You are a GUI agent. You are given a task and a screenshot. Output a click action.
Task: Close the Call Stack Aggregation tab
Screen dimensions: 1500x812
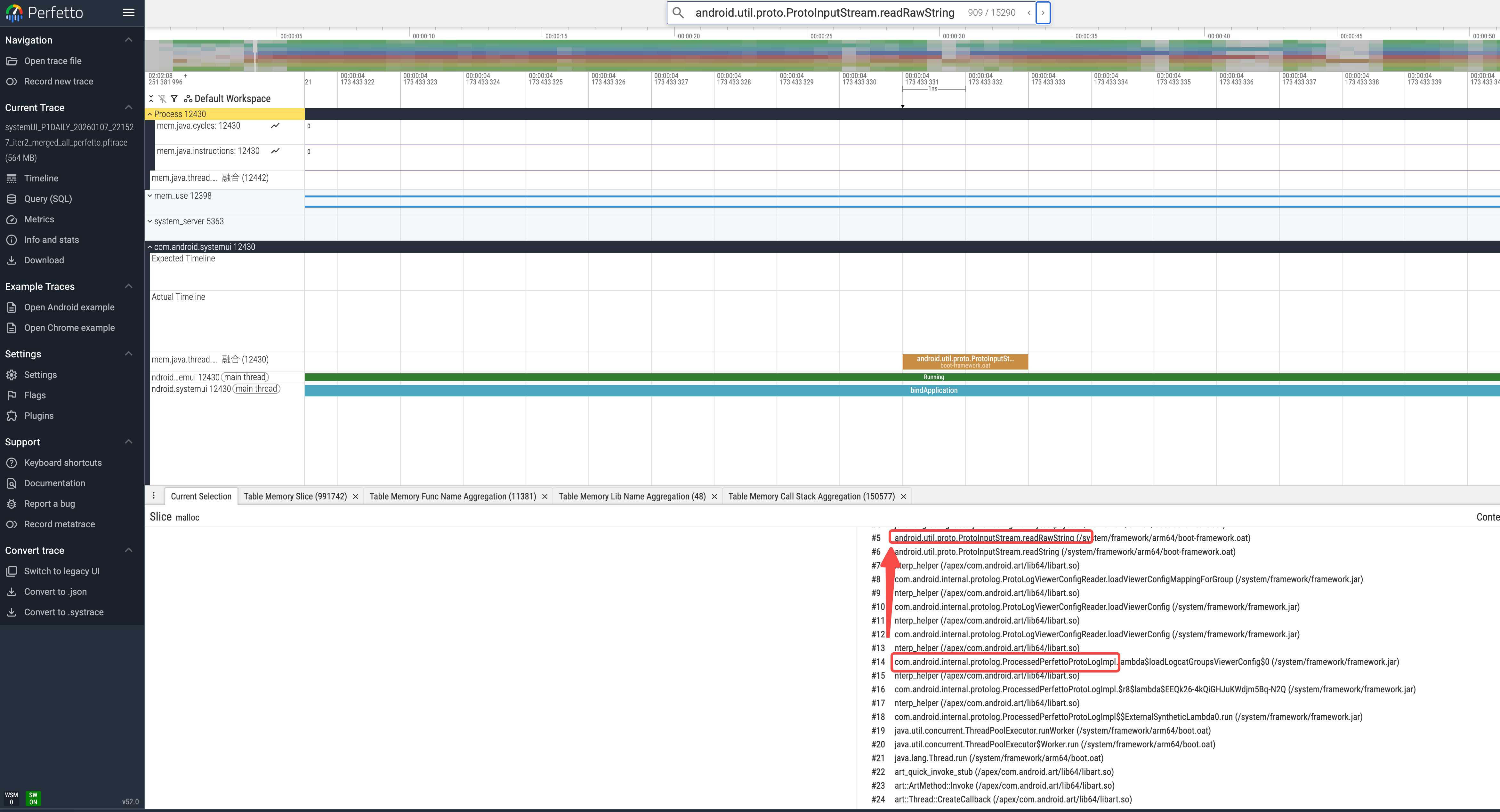coord(903,497)
